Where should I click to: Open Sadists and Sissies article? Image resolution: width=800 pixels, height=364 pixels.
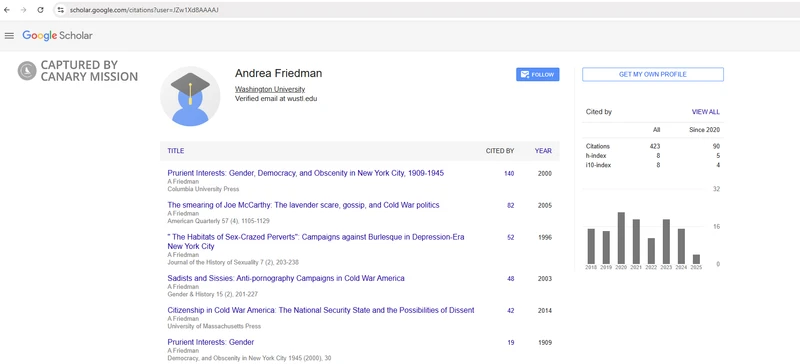(x=286, y=278)
